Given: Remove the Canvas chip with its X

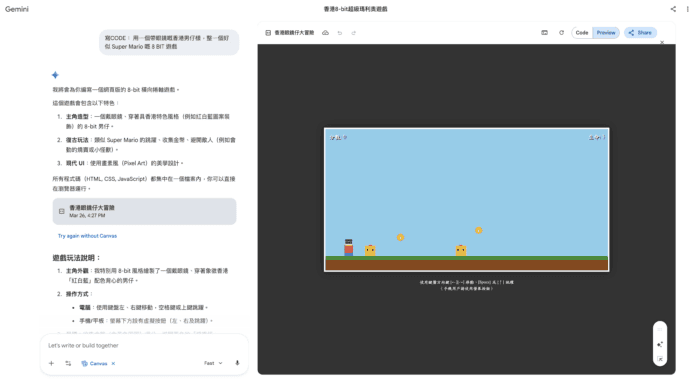Looking at the screenshot, I should [x=113, y=364].
